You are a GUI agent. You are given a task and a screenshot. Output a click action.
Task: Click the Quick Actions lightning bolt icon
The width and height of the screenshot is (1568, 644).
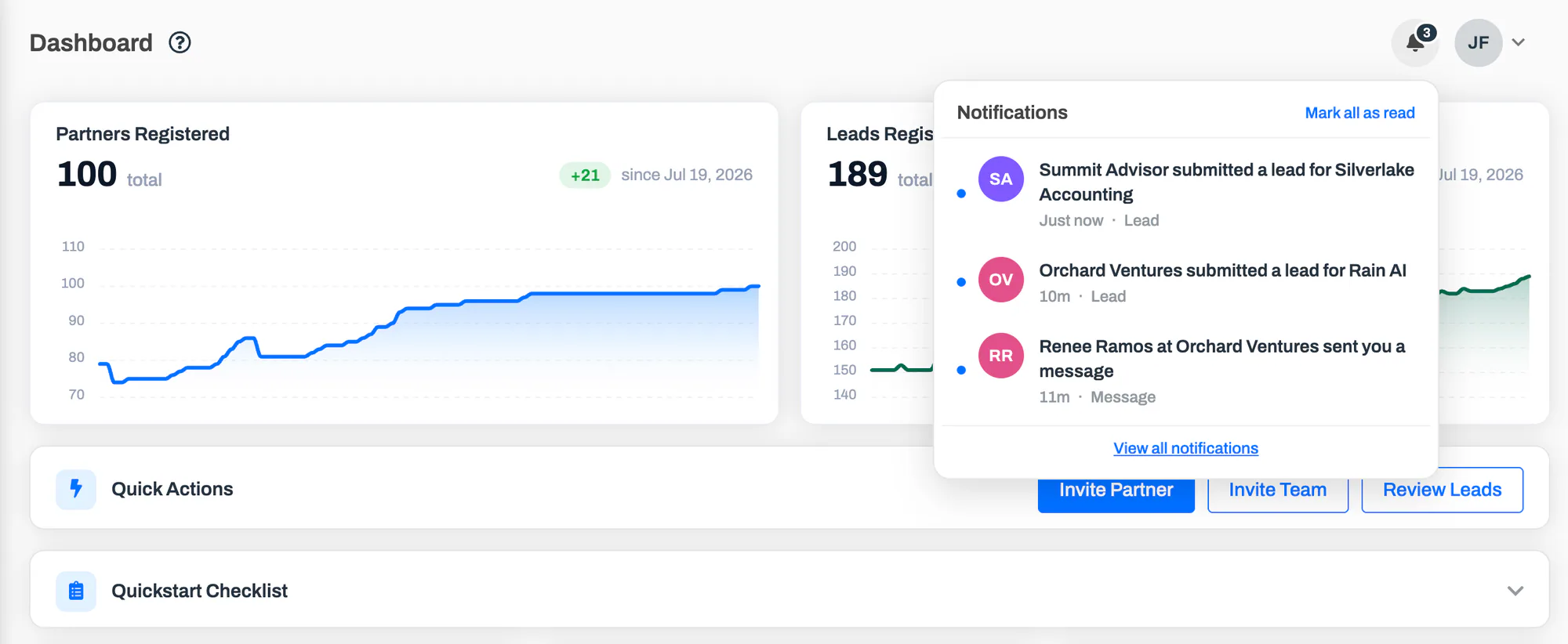tap(76, 489)
